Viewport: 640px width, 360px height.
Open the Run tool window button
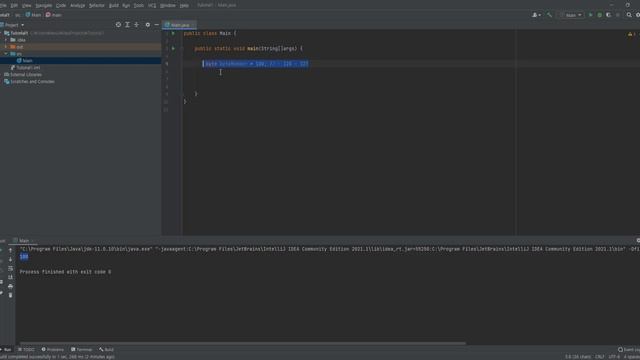click(6, 350)
